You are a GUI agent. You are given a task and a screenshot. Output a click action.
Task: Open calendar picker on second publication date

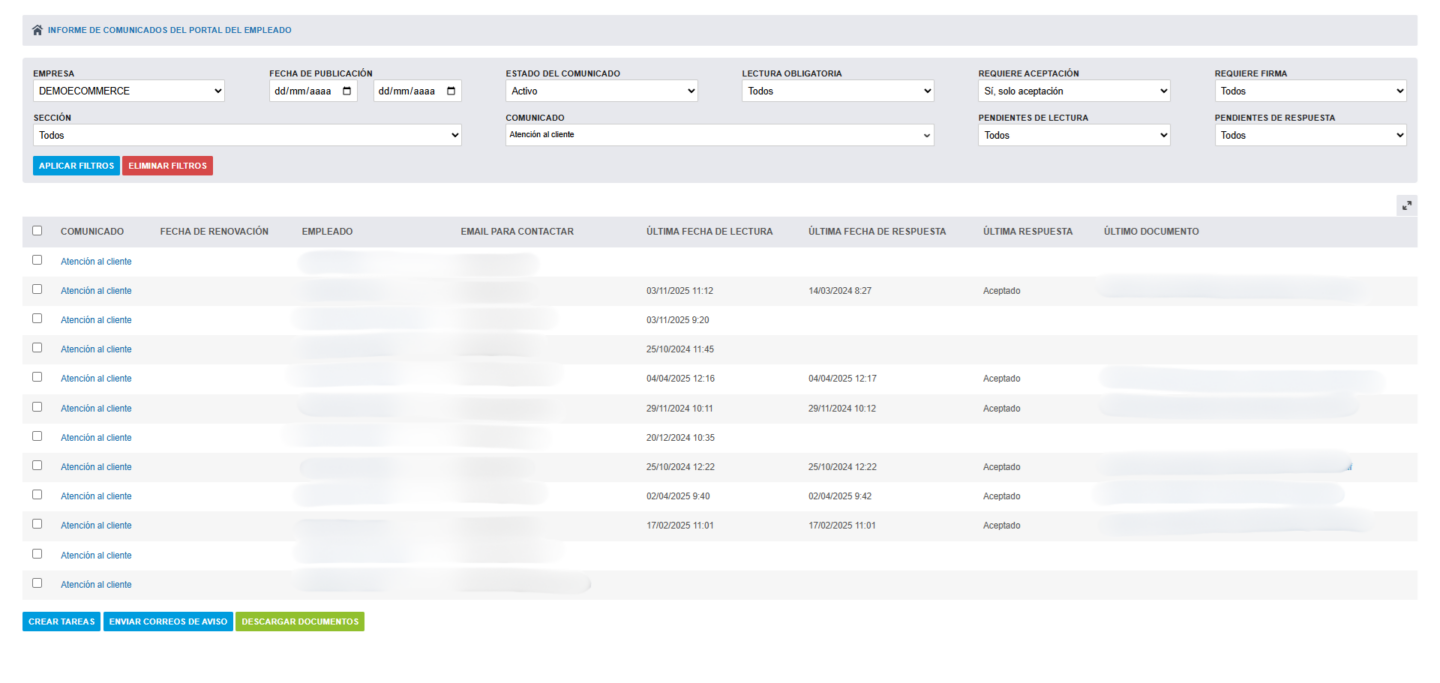tap(451, 91)
